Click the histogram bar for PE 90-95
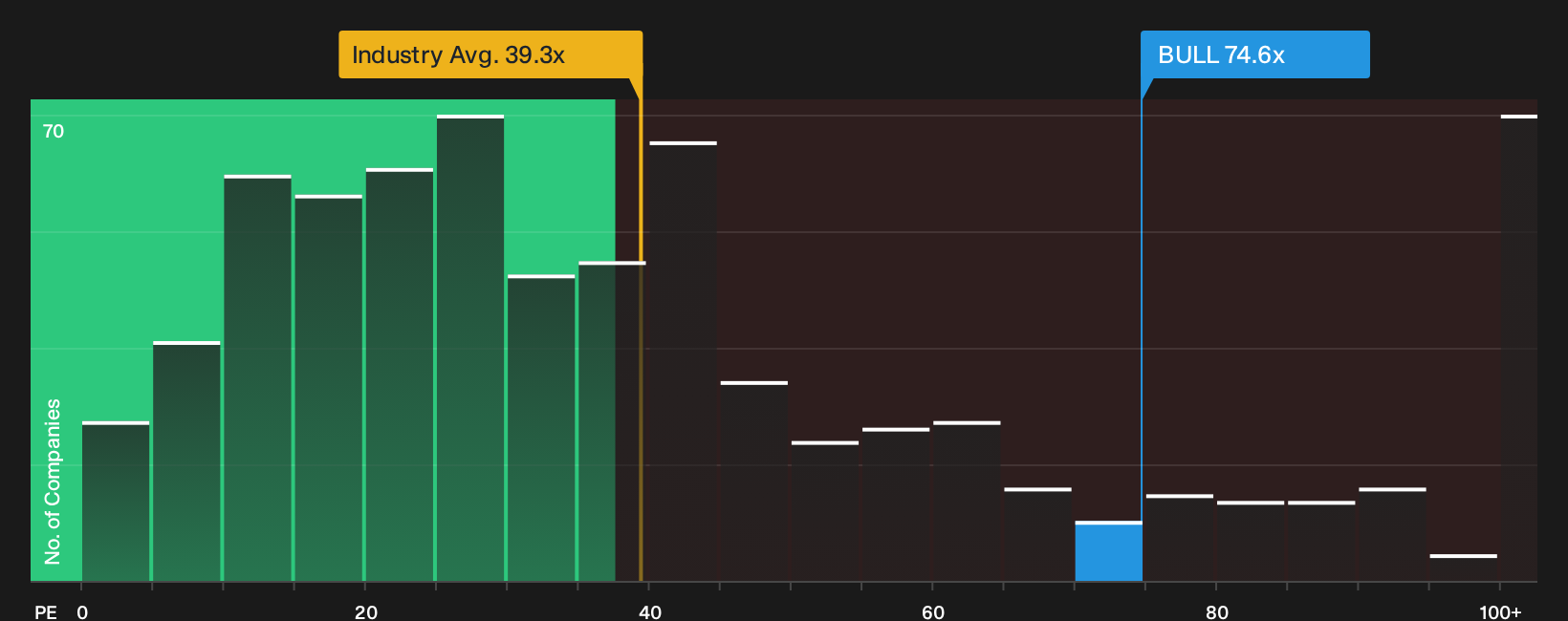 [x=1392, y=535]
